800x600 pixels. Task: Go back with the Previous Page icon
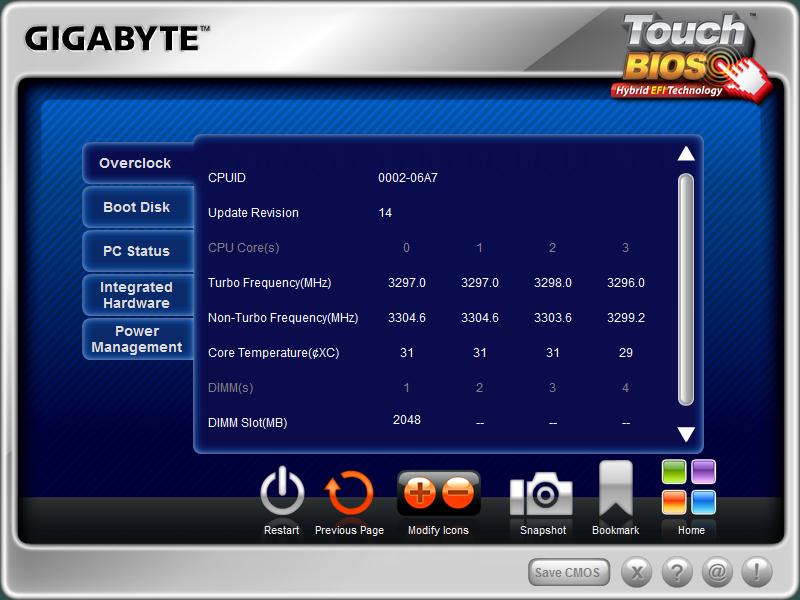(x=349, y=493)
